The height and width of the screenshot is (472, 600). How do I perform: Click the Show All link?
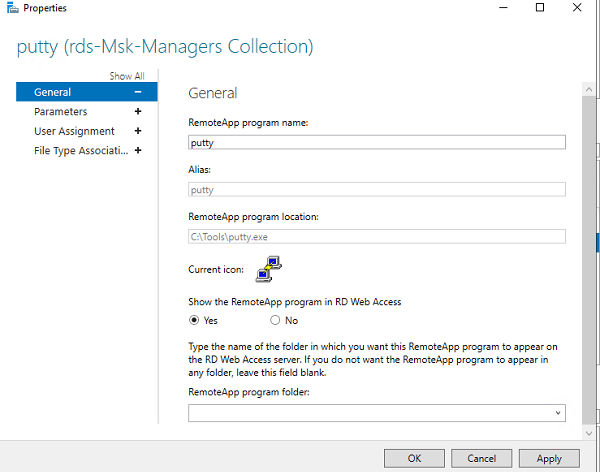click(127, 76)
